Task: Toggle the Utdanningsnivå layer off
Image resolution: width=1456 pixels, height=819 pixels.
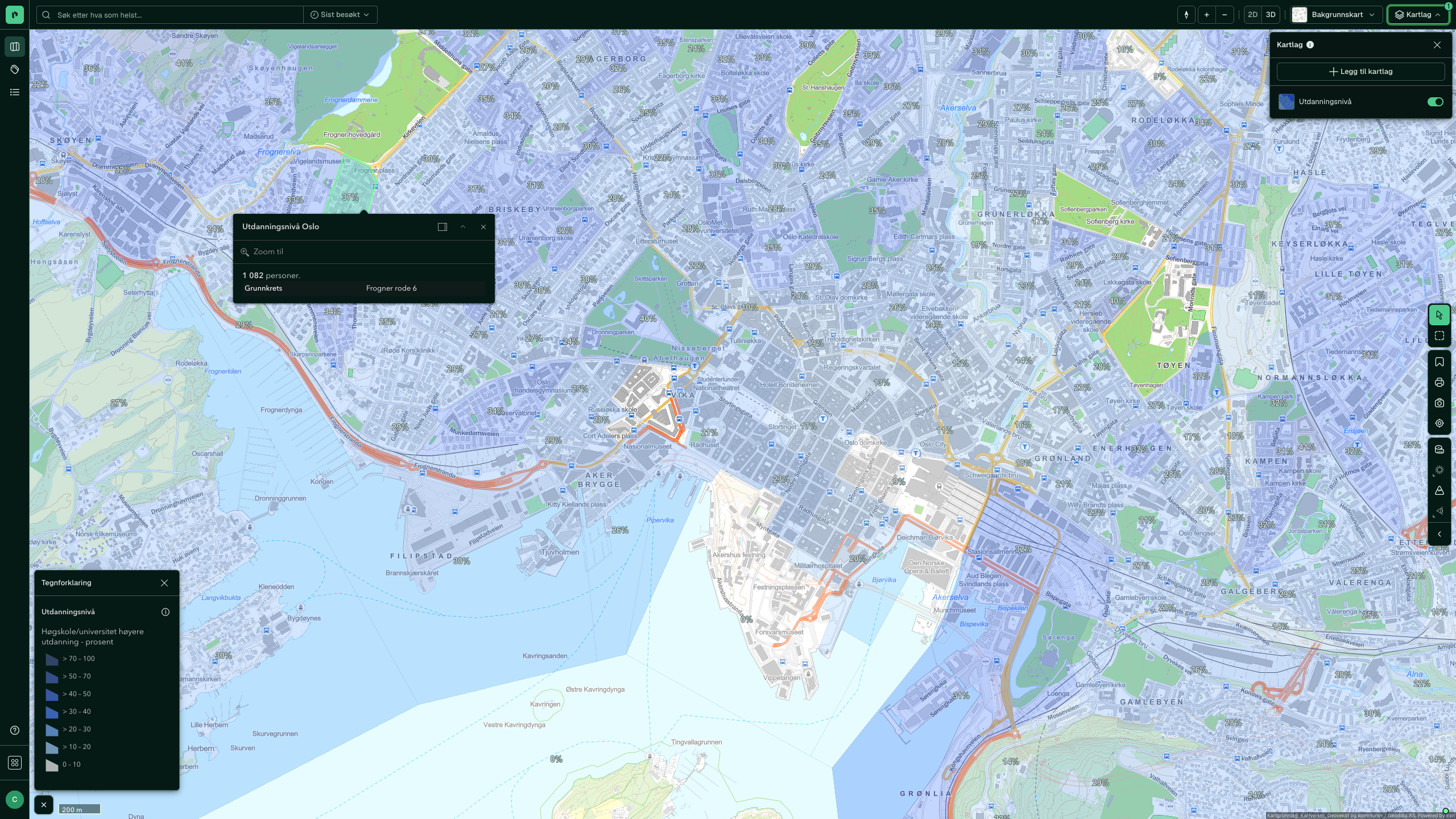Action: pos(1435,102)
